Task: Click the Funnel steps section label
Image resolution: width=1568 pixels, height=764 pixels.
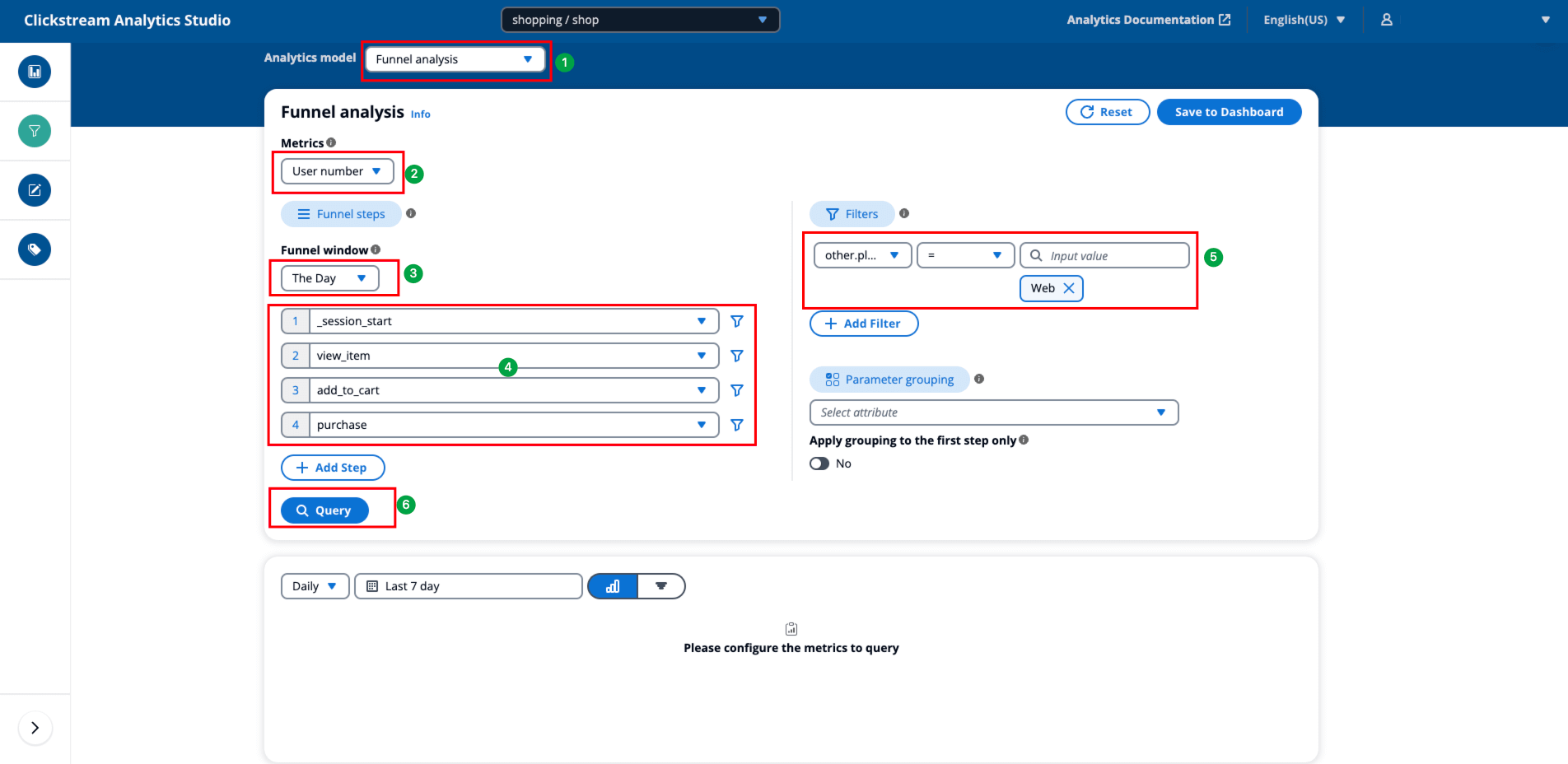Action: tap(342, 214)
